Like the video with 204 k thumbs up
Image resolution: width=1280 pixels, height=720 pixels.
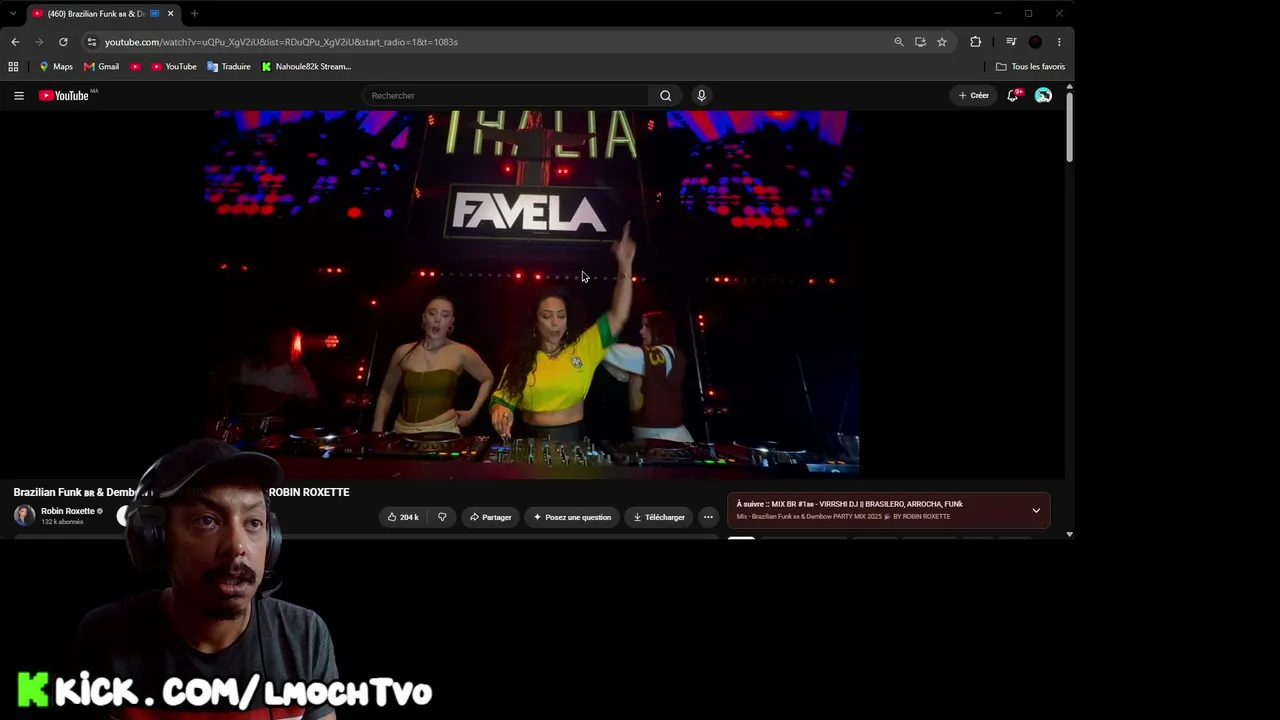click(x=403, y=517)
